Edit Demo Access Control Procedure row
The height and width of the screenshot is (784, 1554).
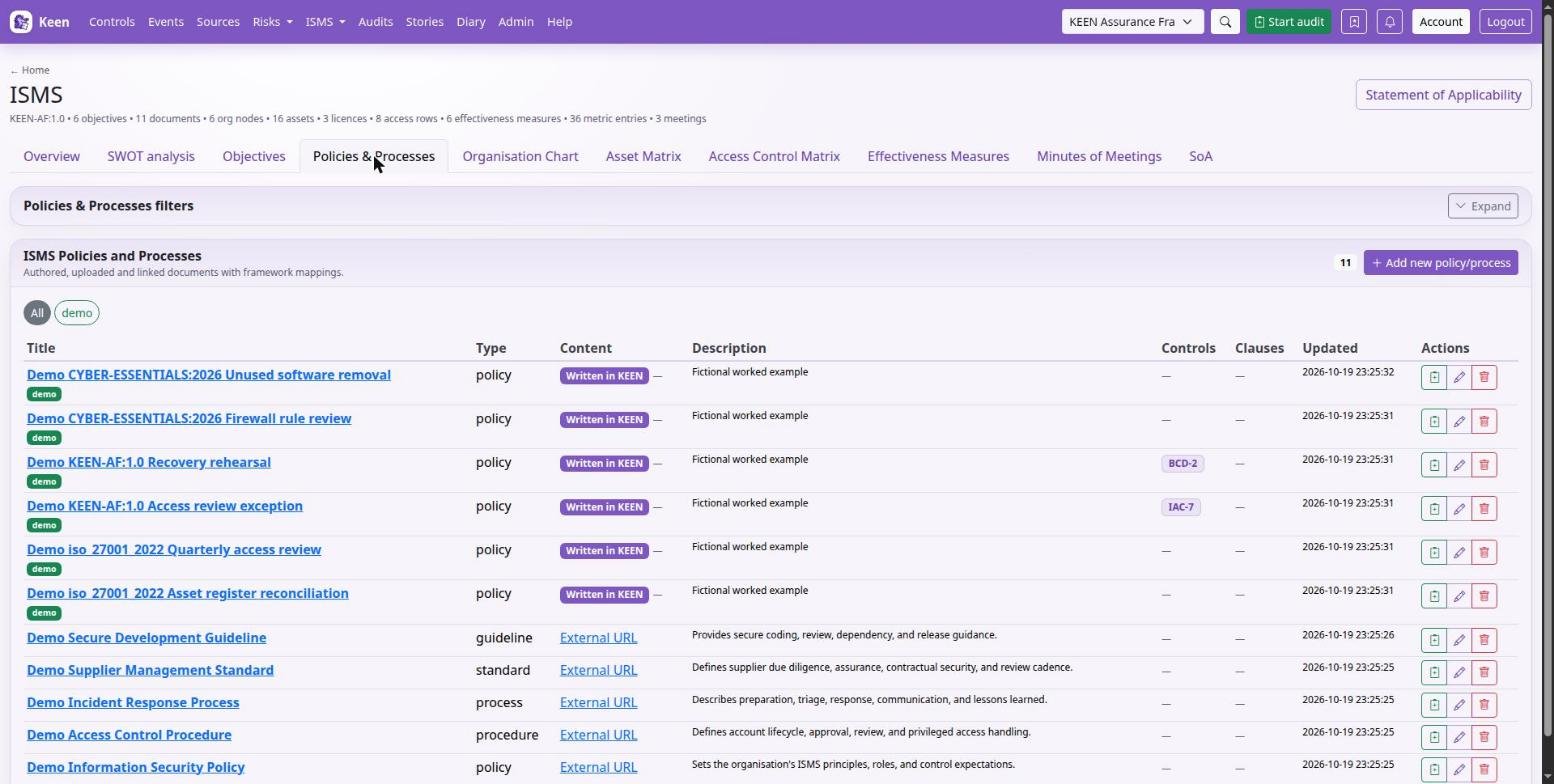click(1459, 737)
